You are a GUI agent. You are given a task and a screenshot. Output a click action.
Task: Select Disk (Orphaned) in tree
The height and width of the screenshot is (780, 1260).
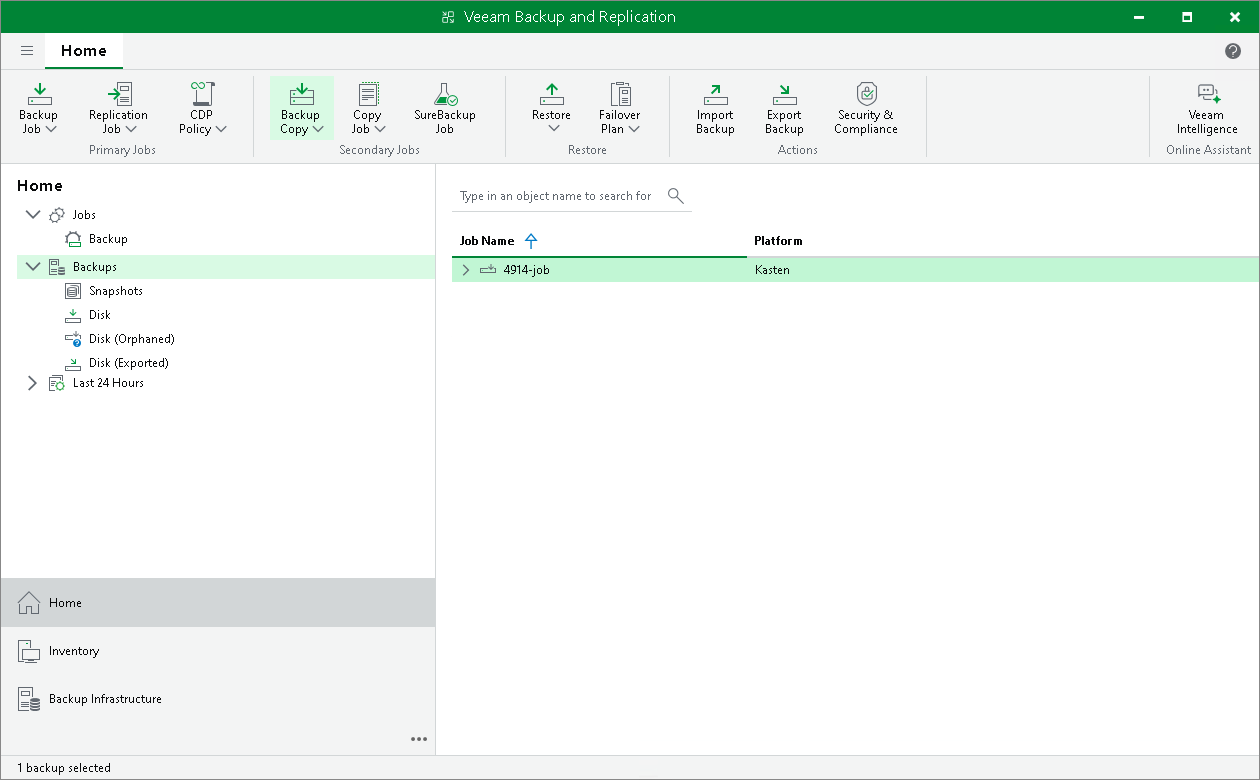132,339
